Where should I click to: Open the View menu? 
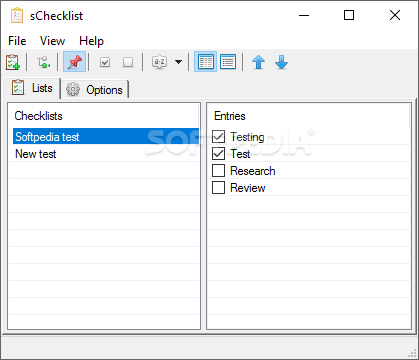point(52,41)
